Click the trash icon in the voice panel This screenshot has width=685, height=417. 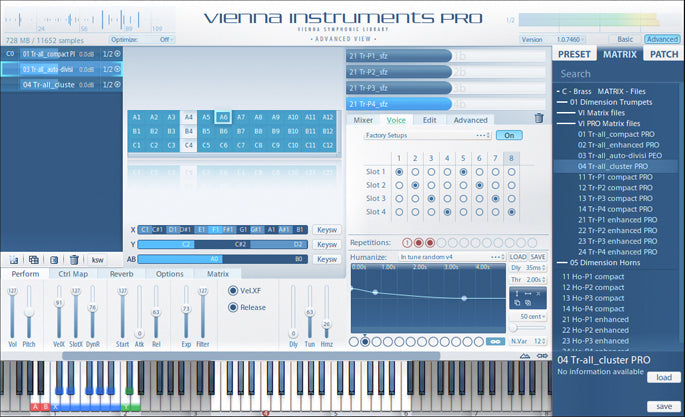(539, 118)
